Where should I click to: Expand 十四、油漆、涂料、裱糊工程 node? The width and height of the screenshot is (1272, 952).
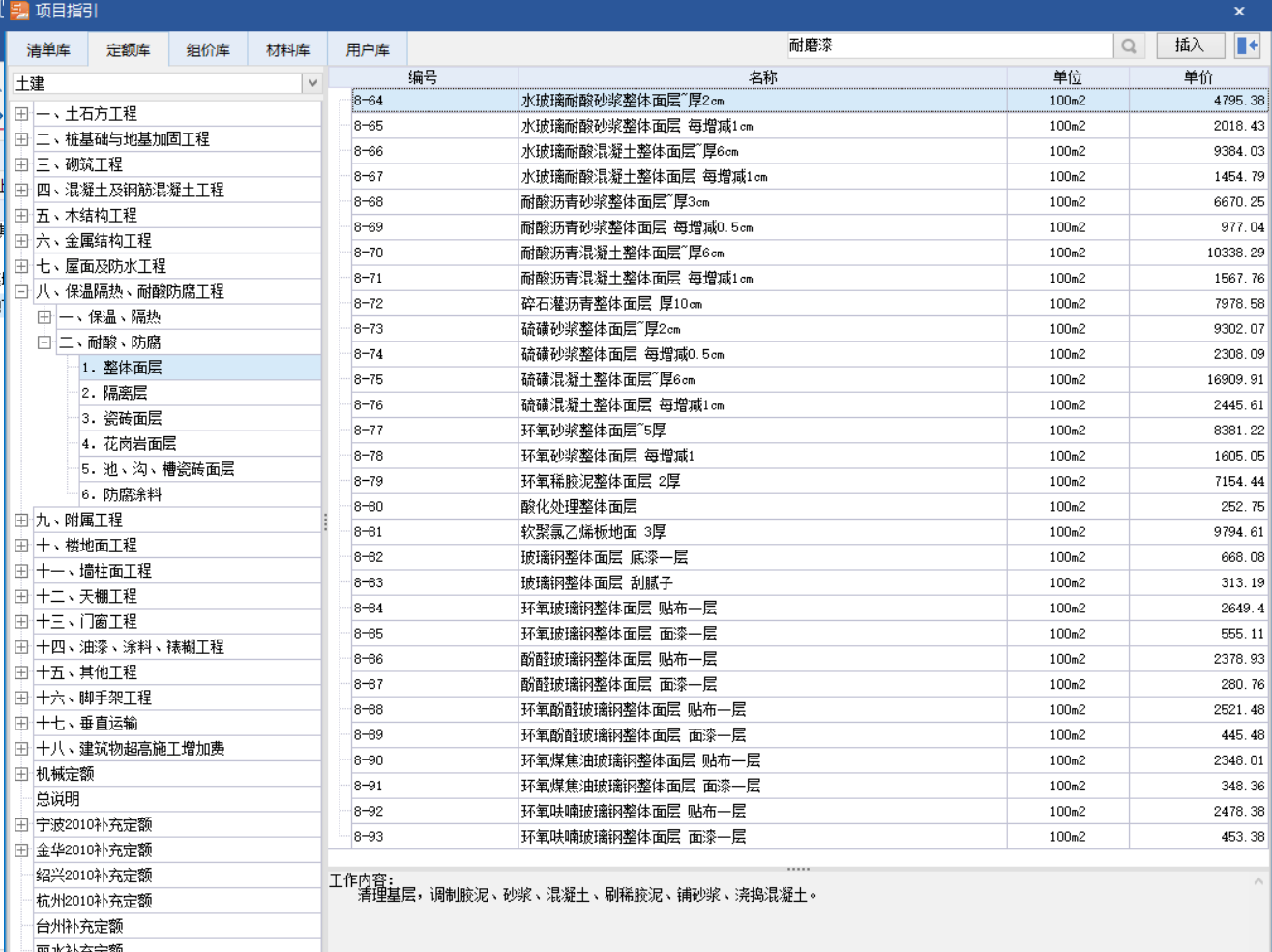click(x=21, y=646)
